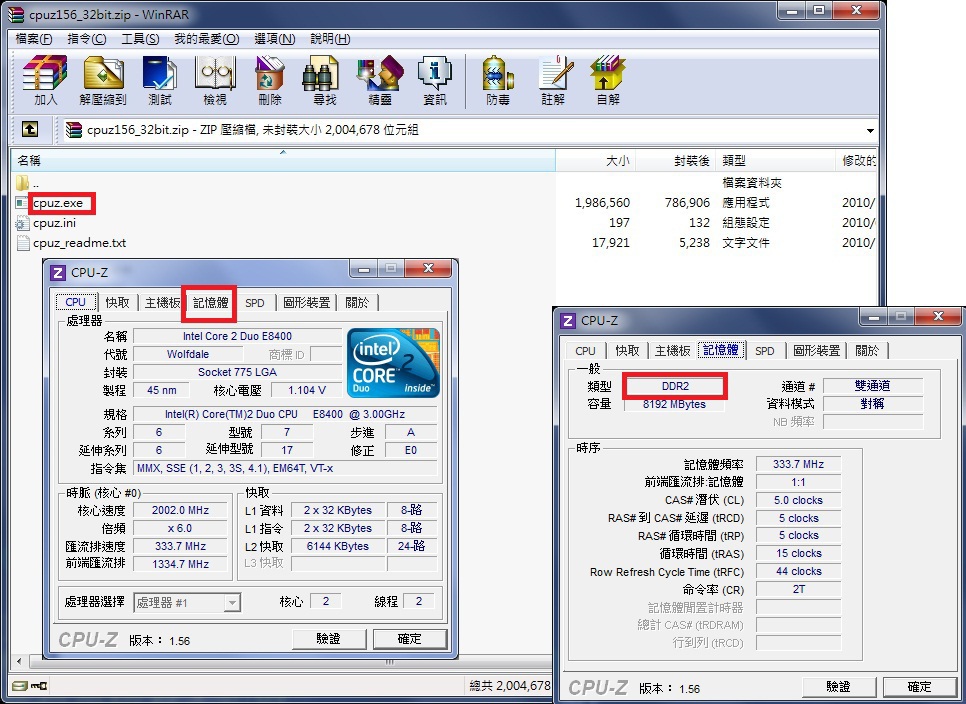
Task: Sort files by the 名稱 column header
Action: [283, 160]
